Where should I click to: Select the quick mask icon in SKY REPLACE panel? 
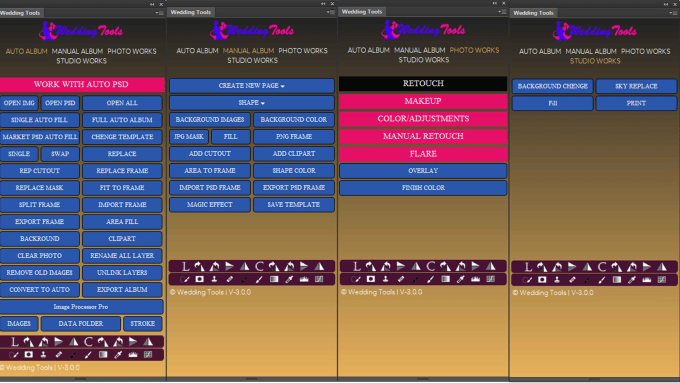pos(542,280)
